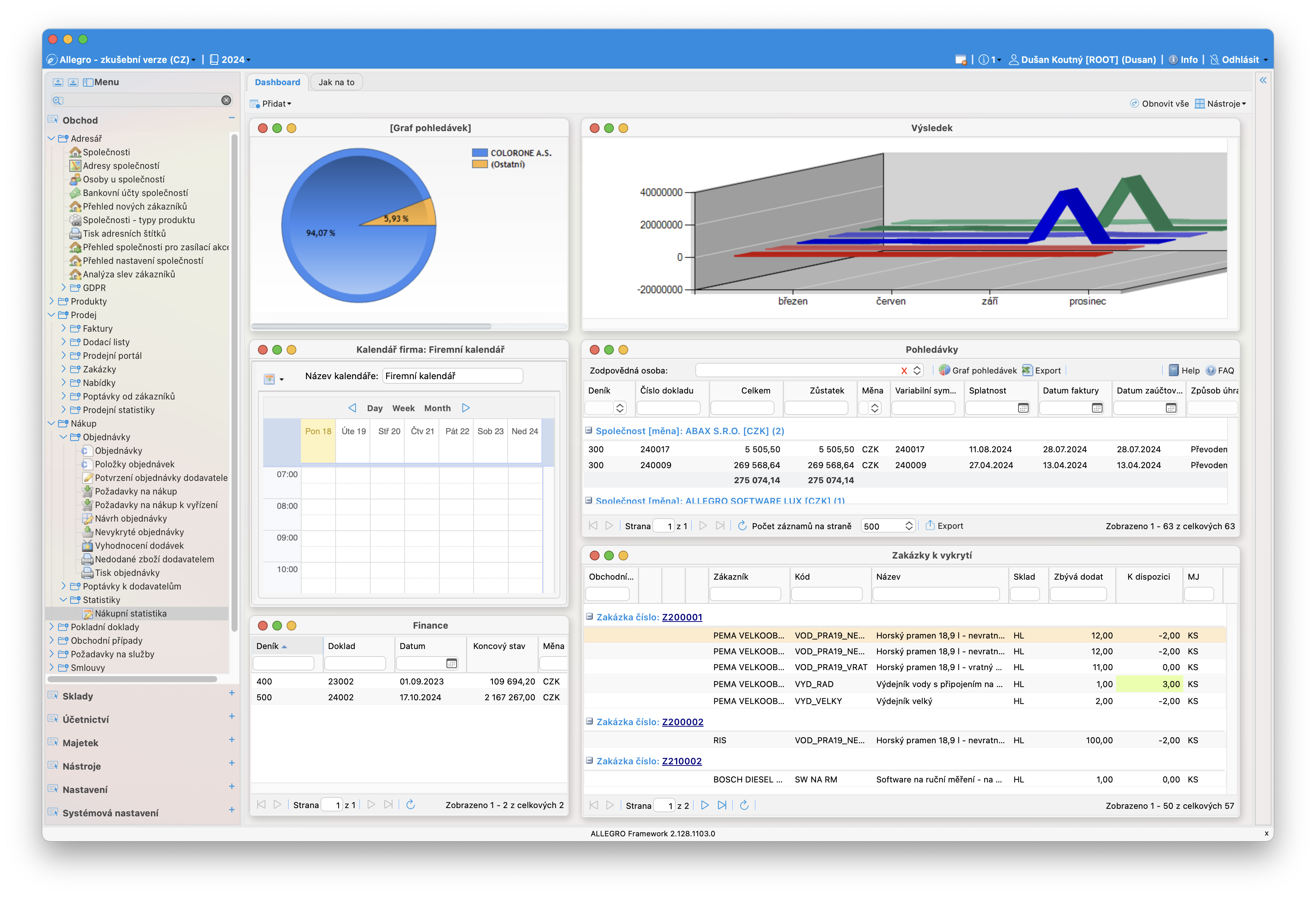The width and height of the screenshot is (1316, 897).
Task: Clear the menu search field
Action: click(x=226, y=100)
